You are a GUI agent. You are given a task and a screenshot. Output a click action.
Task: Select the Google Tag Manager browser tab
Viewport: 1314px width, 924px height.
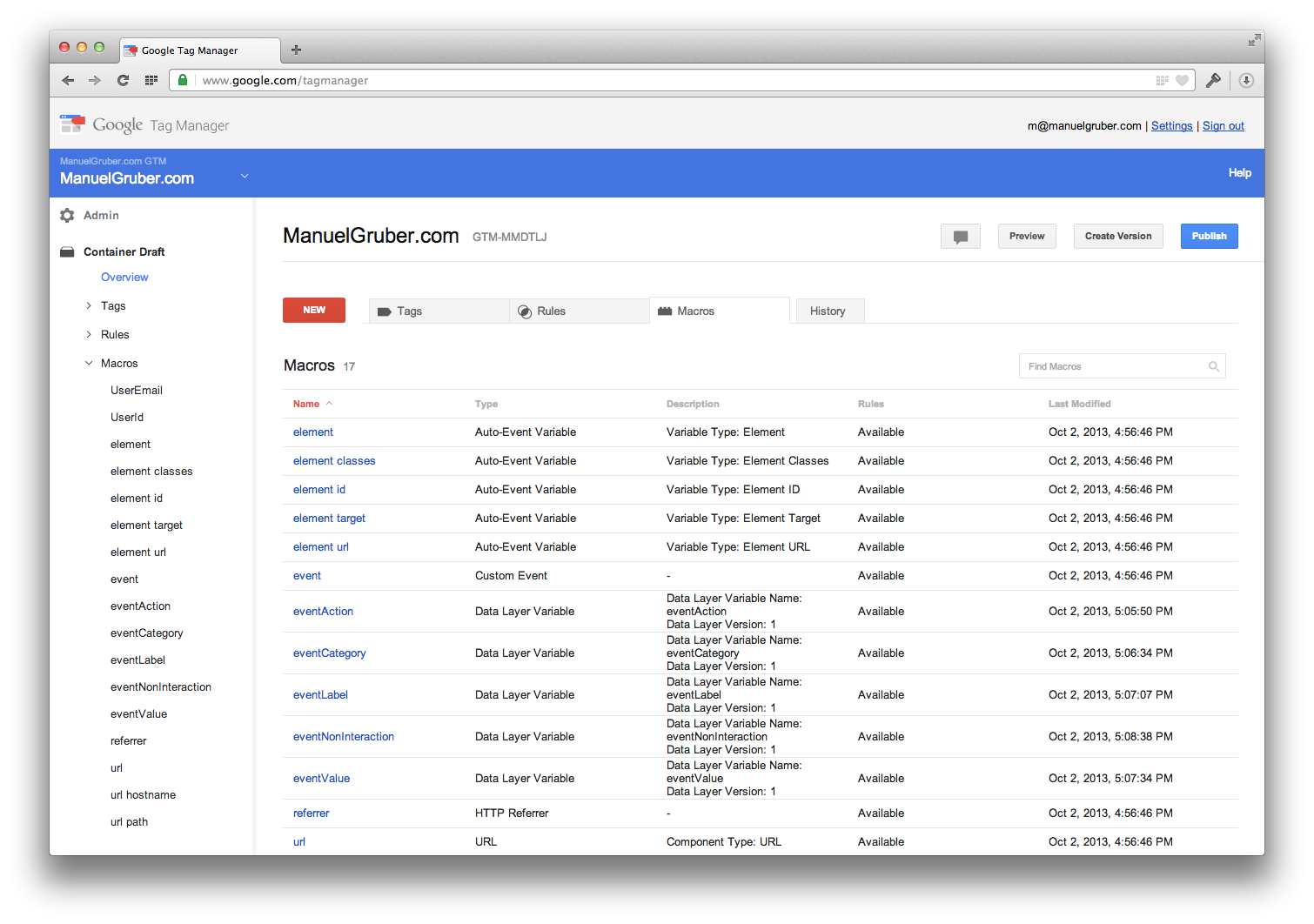199,50
